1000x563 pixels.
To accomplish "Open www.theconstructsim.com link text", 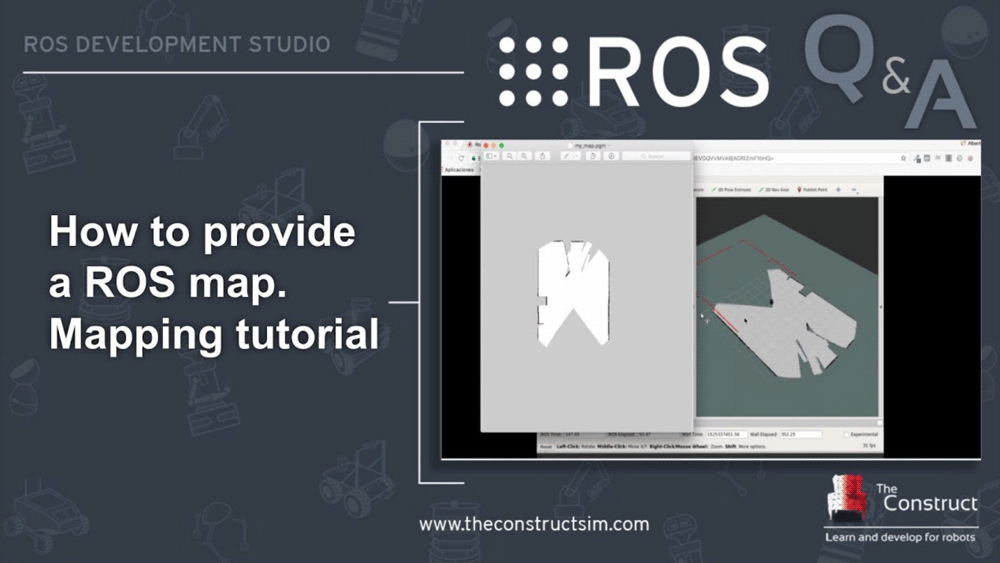I will [x=534, y=524].
